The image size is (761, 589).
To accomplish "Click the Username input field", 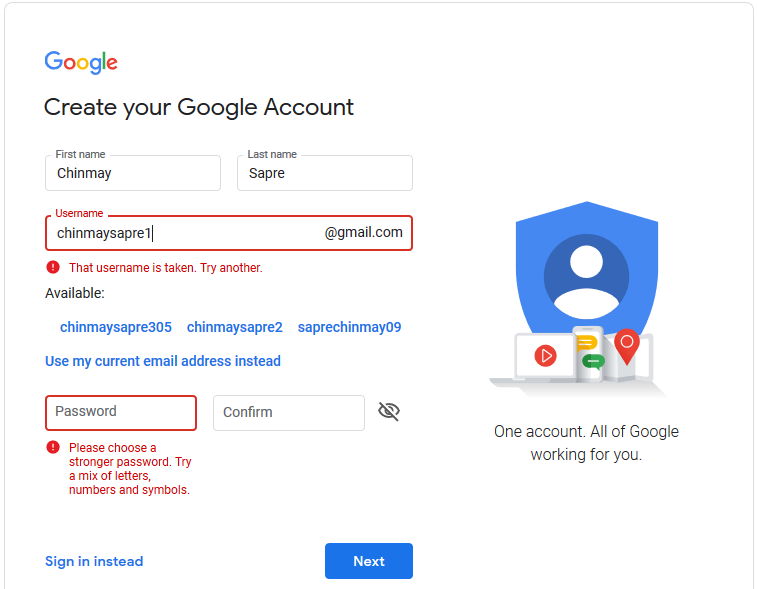I will pyautogui.click(x=229, y=233).
